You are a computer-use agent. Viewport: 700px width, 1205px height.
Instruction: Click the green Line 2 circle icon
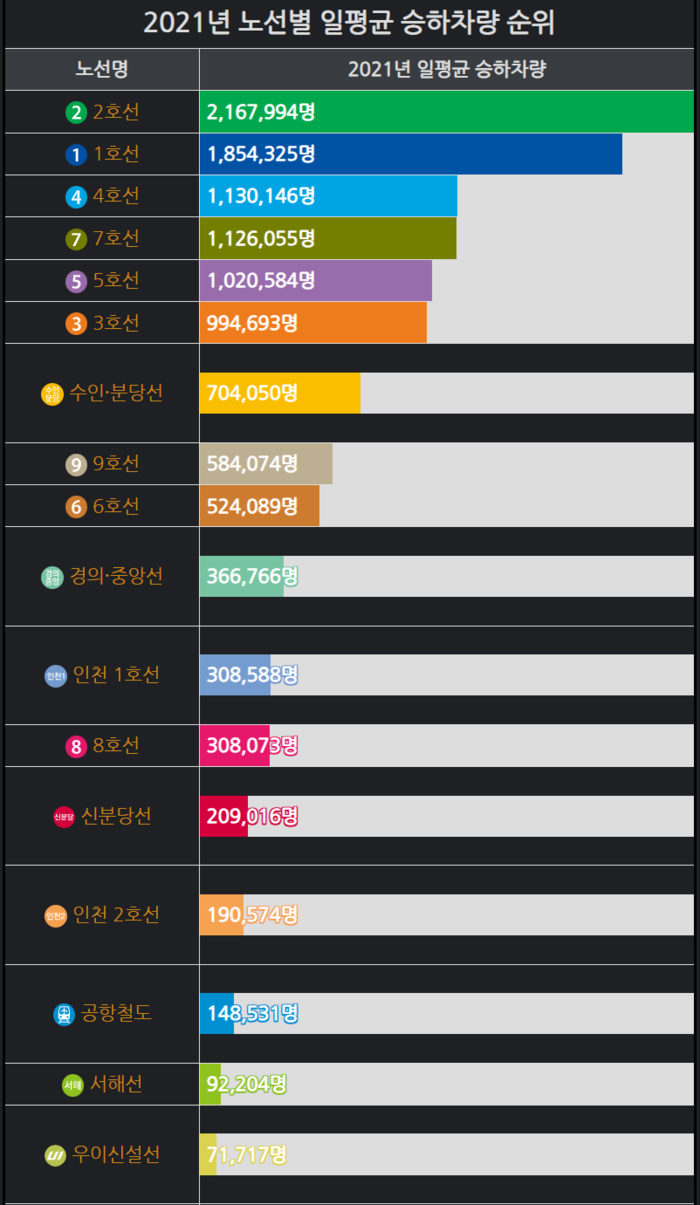click(76, 112)
